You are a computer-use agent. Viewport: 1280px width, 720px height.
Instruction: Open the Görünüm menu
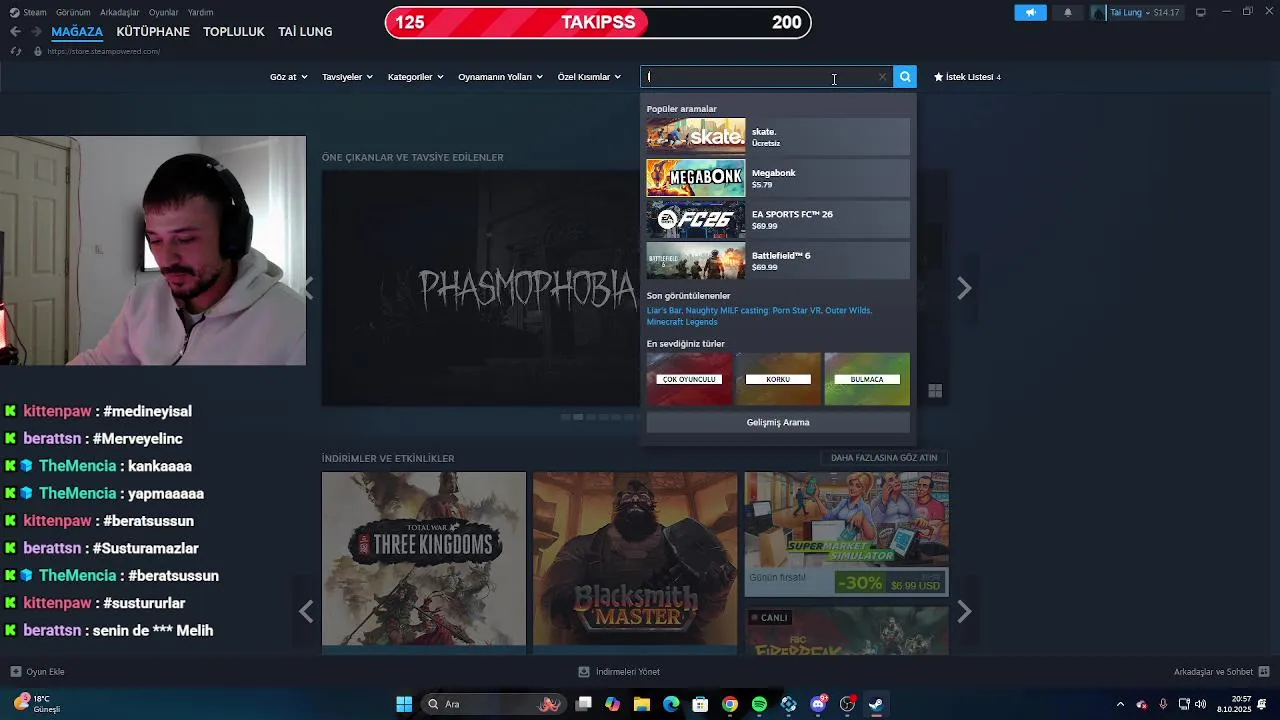click(73, 12)
